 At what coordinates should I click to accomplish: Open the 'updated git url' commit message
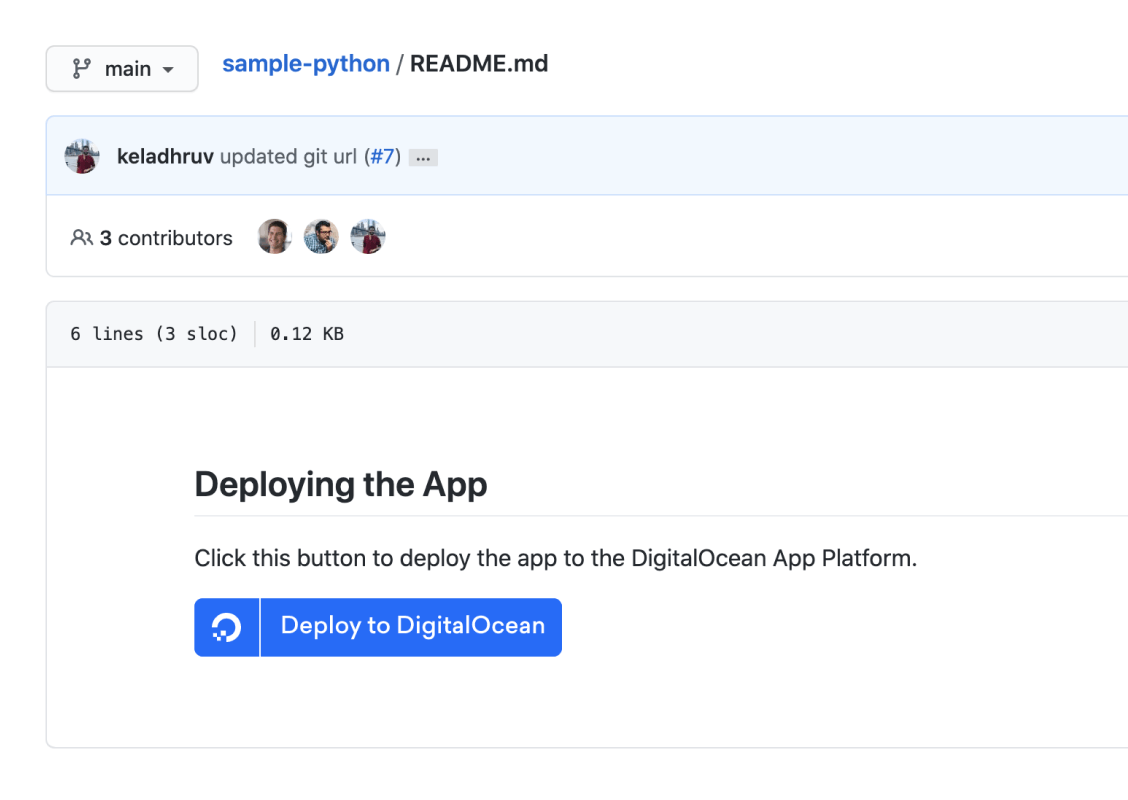coord(288,157)
